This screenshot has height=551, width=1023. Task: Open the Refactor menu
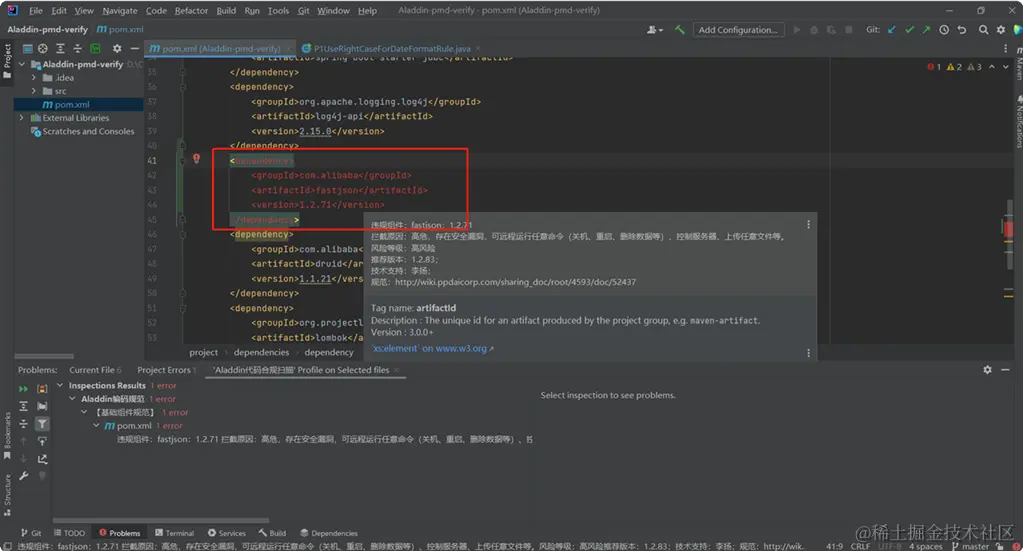tap(191, 10)
